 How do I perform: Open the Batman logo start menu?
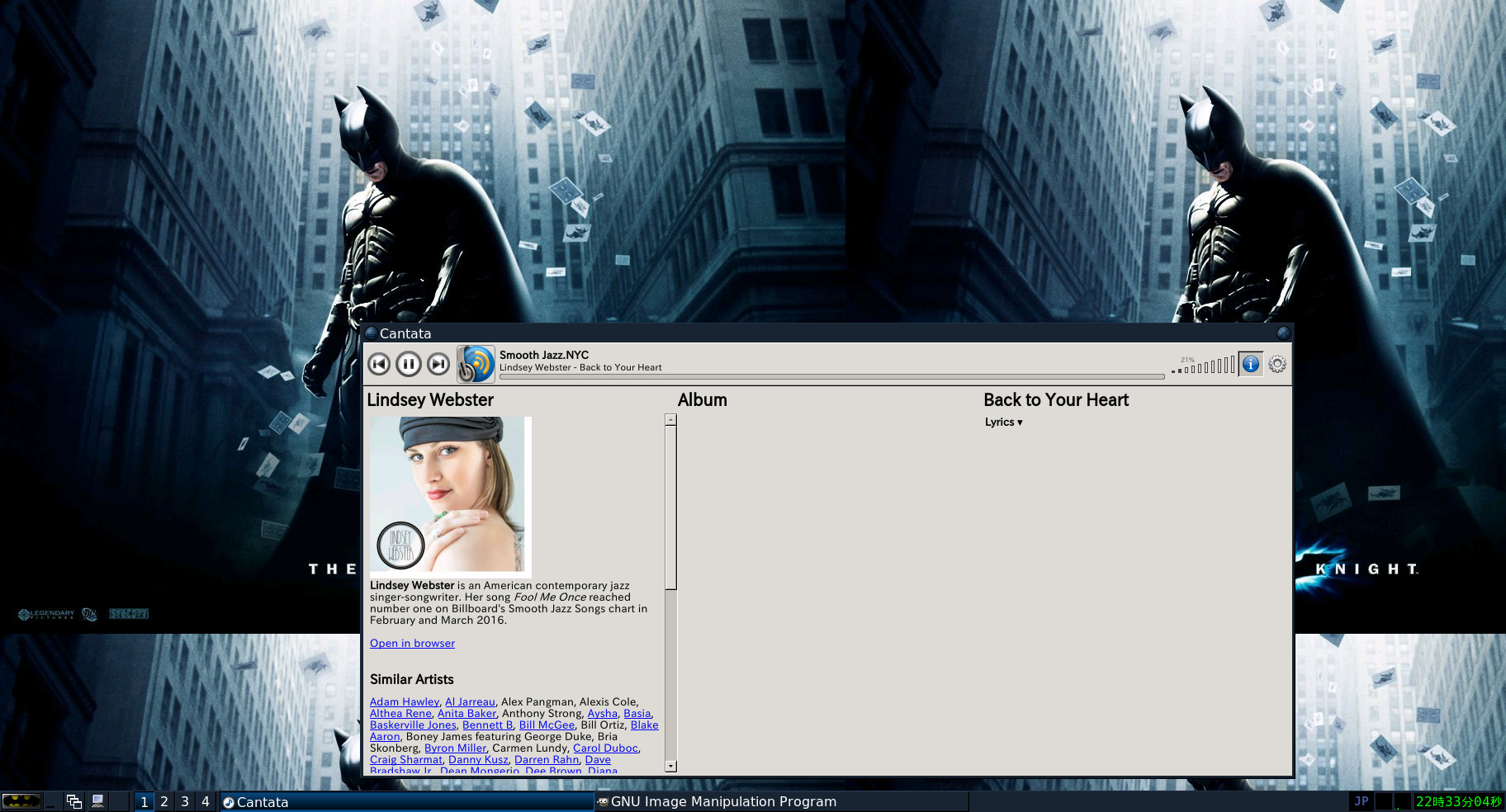pyautogui.click(x=21, y=801)
